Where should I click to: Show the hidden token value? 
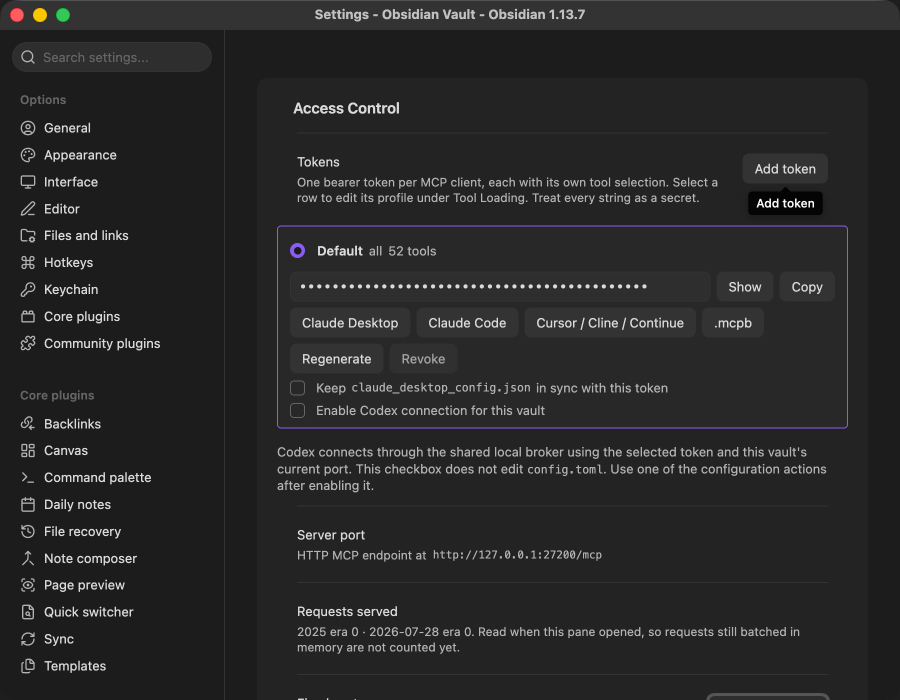tap(744, 287)
